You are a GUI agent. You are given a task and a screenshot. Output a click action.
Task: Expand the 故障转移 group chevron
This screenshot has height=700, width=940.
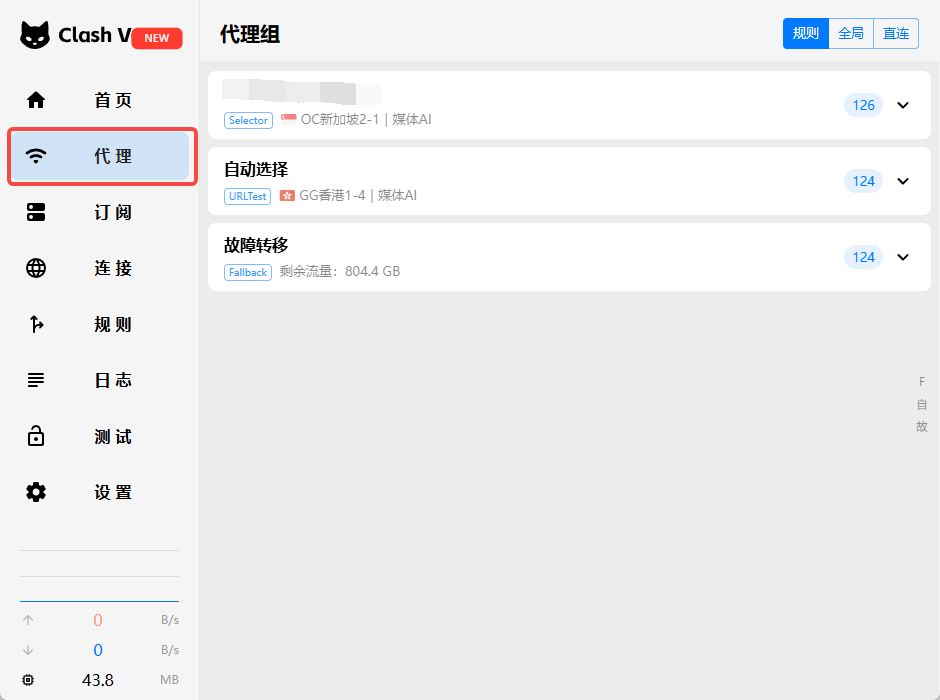click(x=903, y=257)
